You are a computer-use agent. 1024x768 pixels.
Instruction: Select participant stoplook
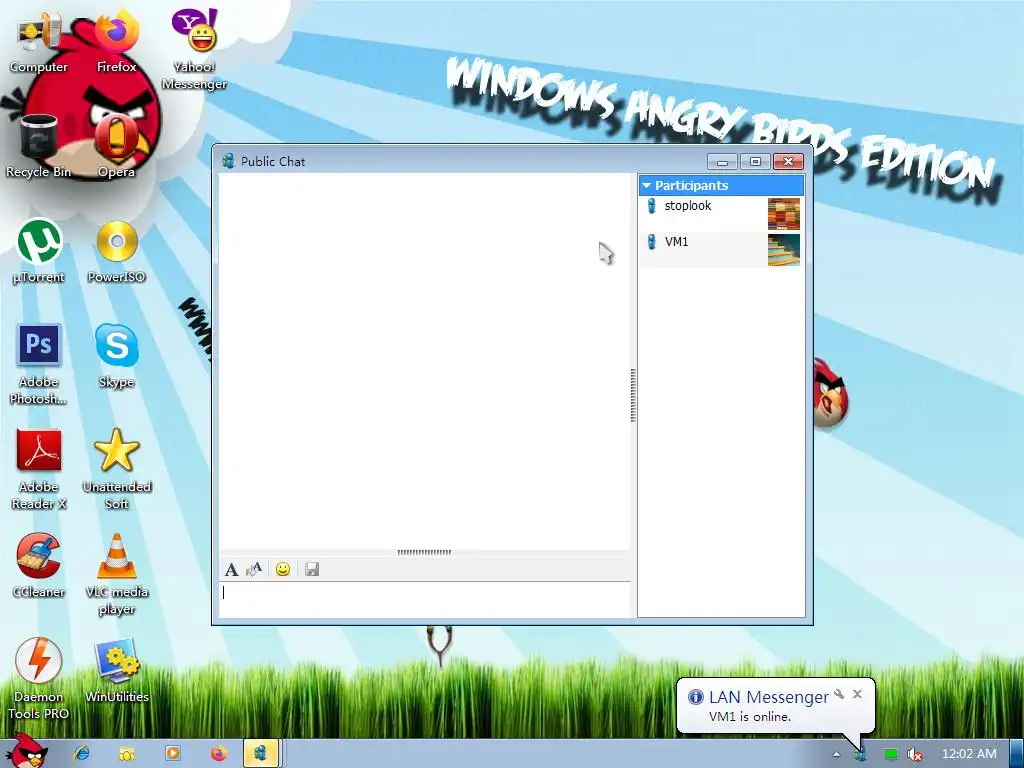click(x=721, y=214)
